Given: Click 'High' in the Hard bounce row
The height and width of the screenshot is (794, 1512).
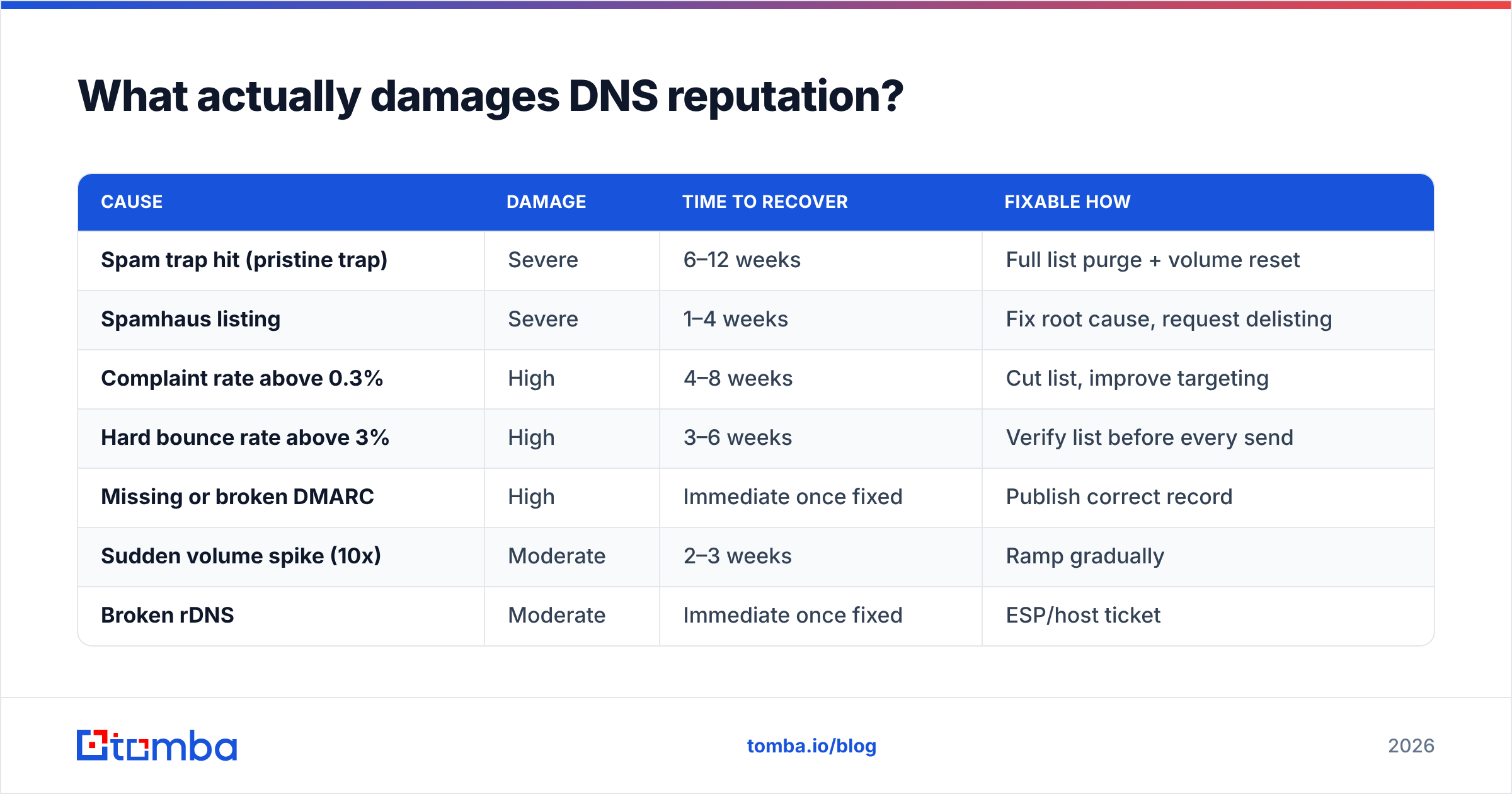Looking at the screenshot, I should [x=531, y=438].
